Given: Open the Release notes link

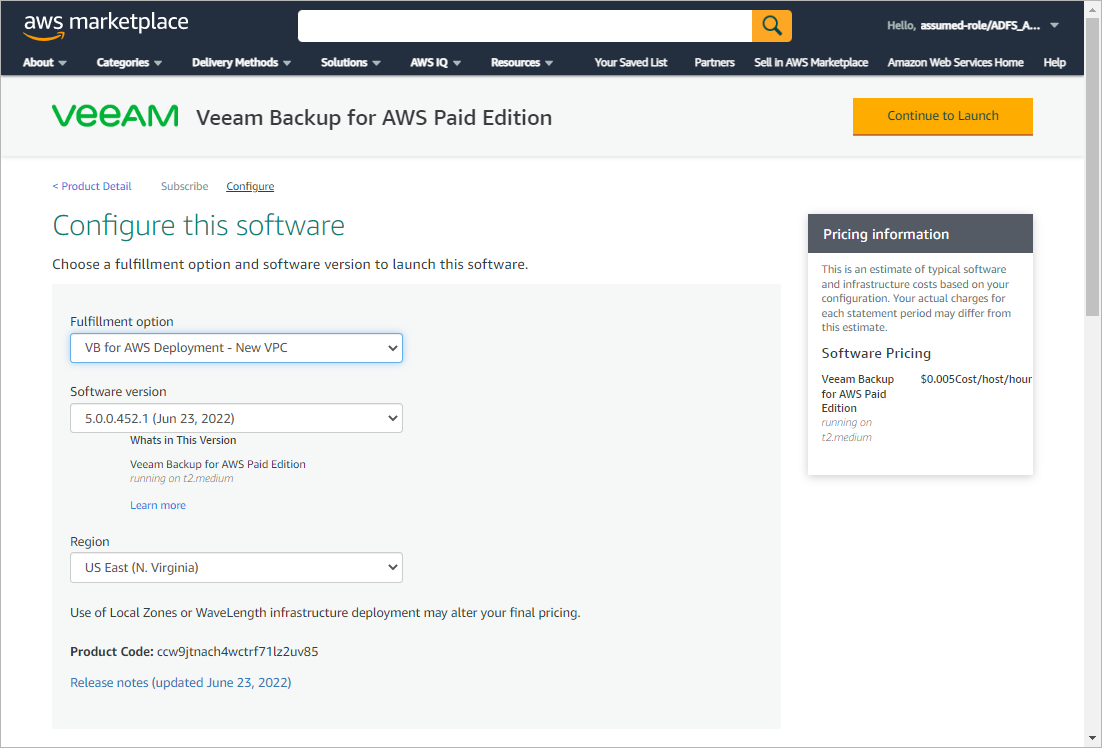Looking at the screenshot, I should pos(180,683).
